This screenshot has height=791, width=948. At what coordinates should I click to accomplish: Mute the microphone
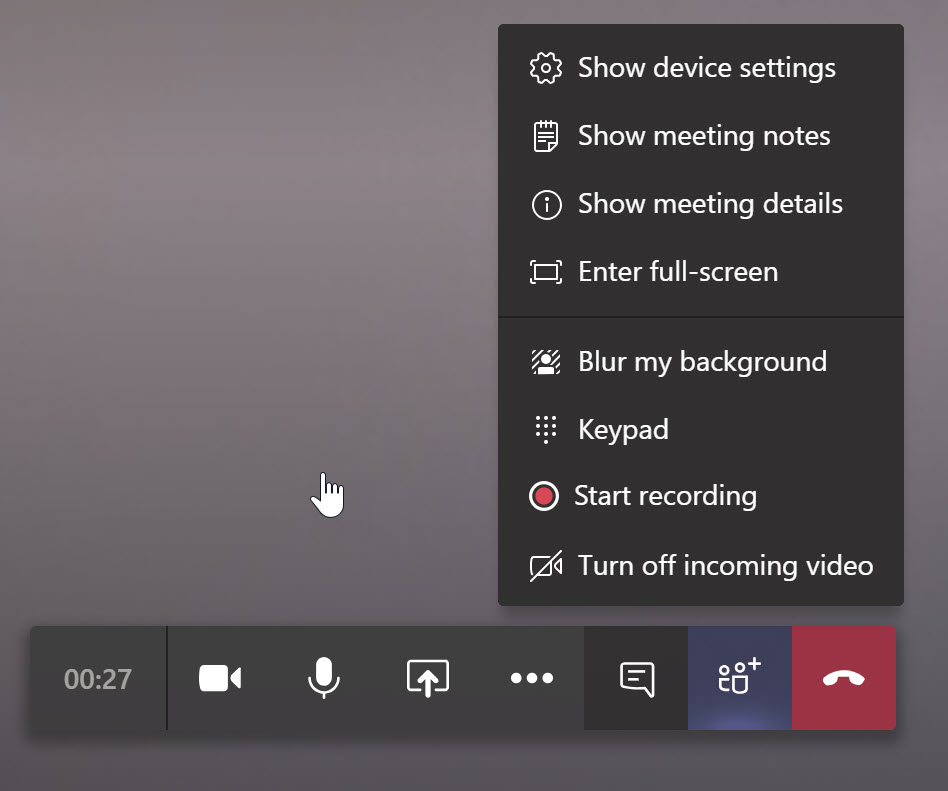click(x=324, y=678)
